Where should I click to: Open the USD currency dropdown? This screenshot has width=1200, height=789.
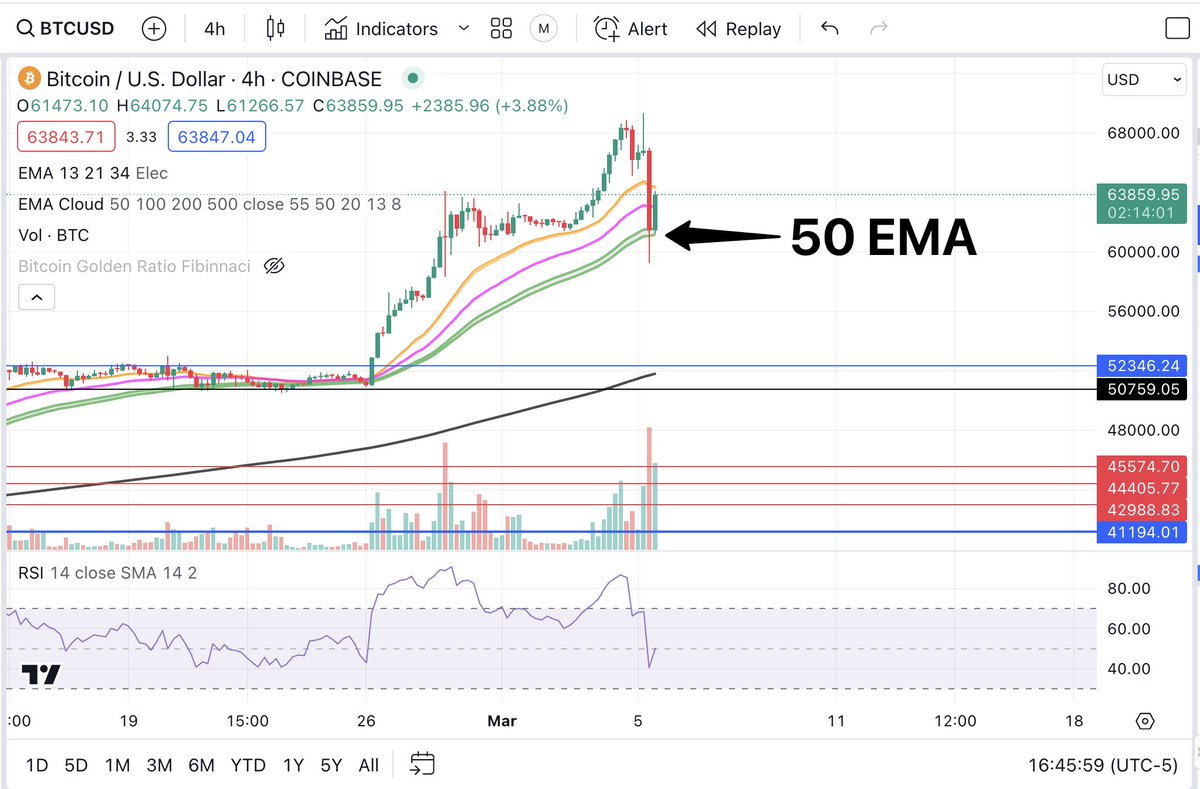click(1143, 79)
